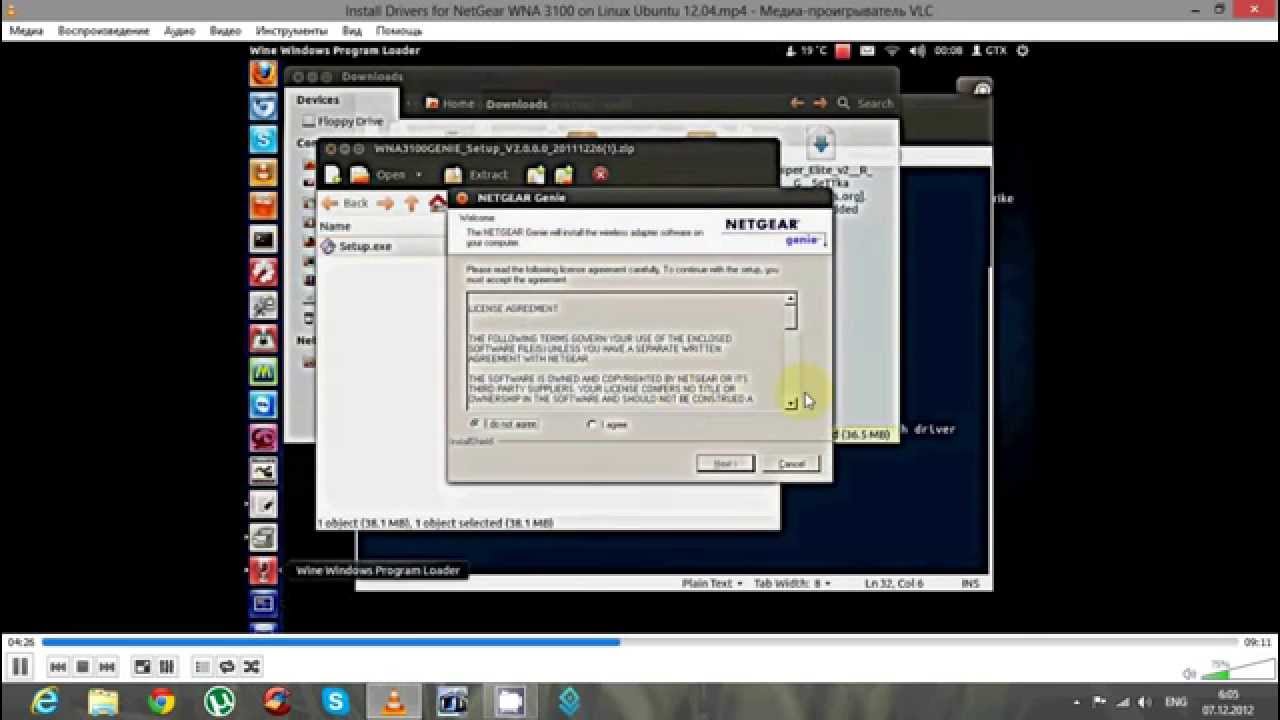The height and width of the screenshot is (720, 1280).
Task: Open Skype from Ubuntu launcher
Action: tap(263, 139)
